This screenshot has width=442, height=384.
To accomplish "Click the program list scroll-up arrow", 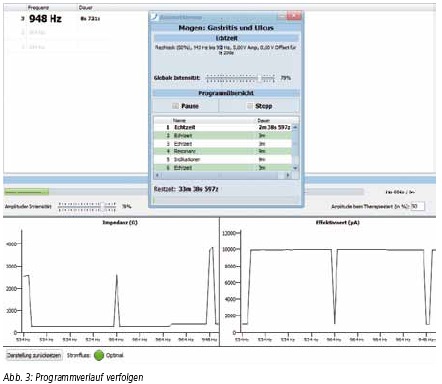I will 295,127.
